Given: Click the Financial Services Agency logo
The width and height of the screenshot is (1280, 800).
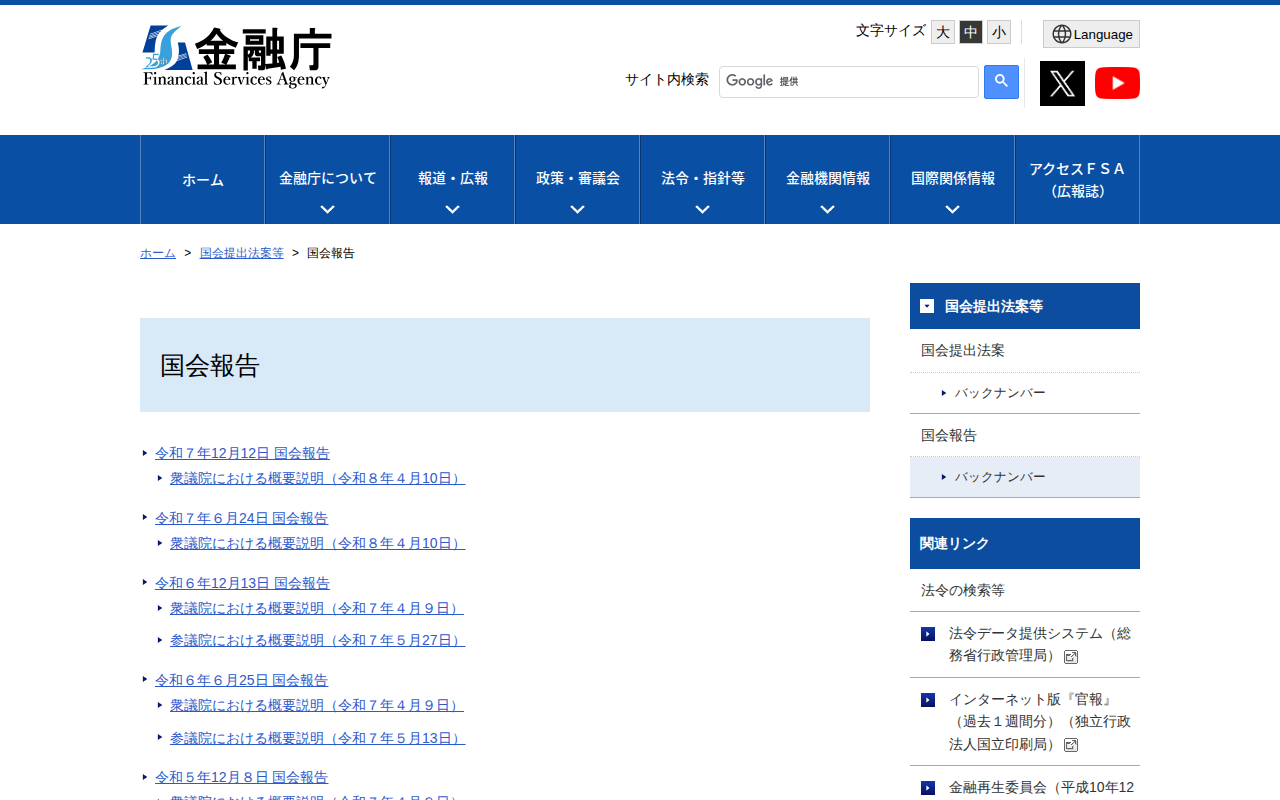Looking at the screenshot, I should [x=237, y=57].
